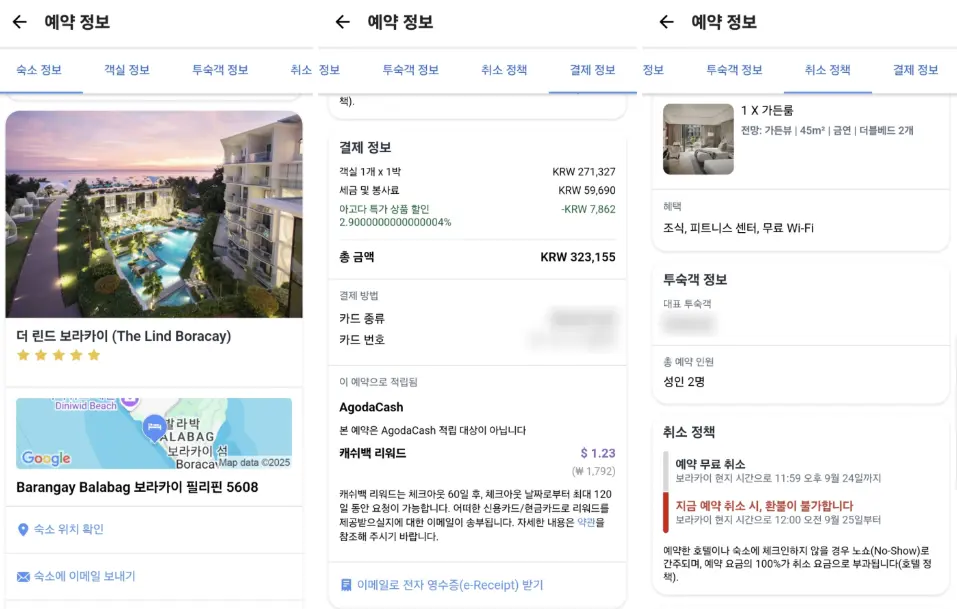Image resolution: width=957 pixels, height=609 pixels.
Task: Click room details line with 45m² 더블베드 2개
Action: point(826,130)
